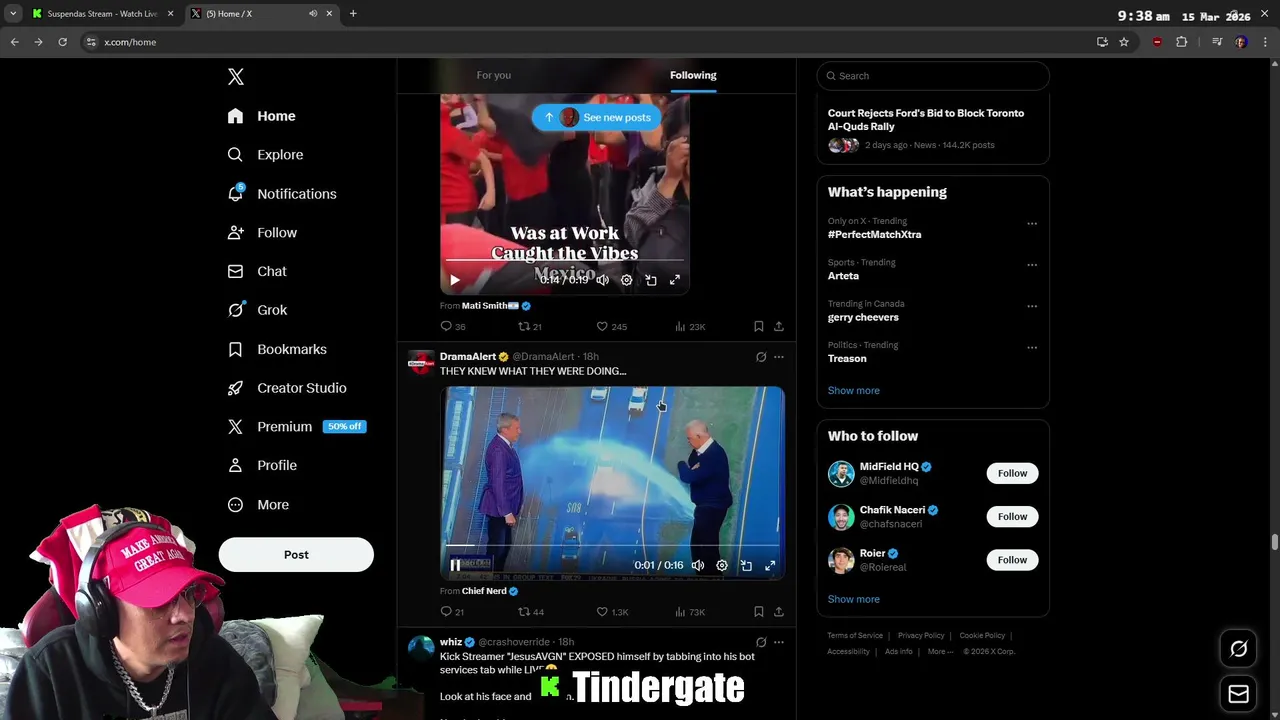Play the Mati Smith video

(x=455, y=280)
